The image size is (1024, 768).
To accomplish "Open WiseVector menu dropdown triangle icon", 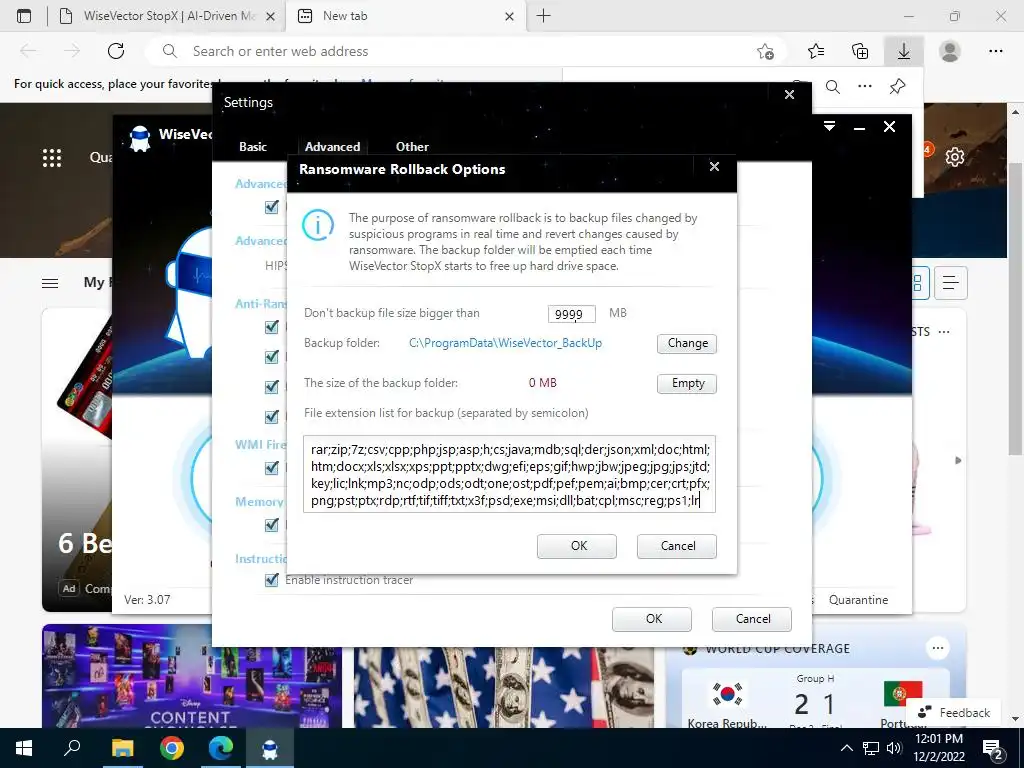I will [x=829, y=126].
